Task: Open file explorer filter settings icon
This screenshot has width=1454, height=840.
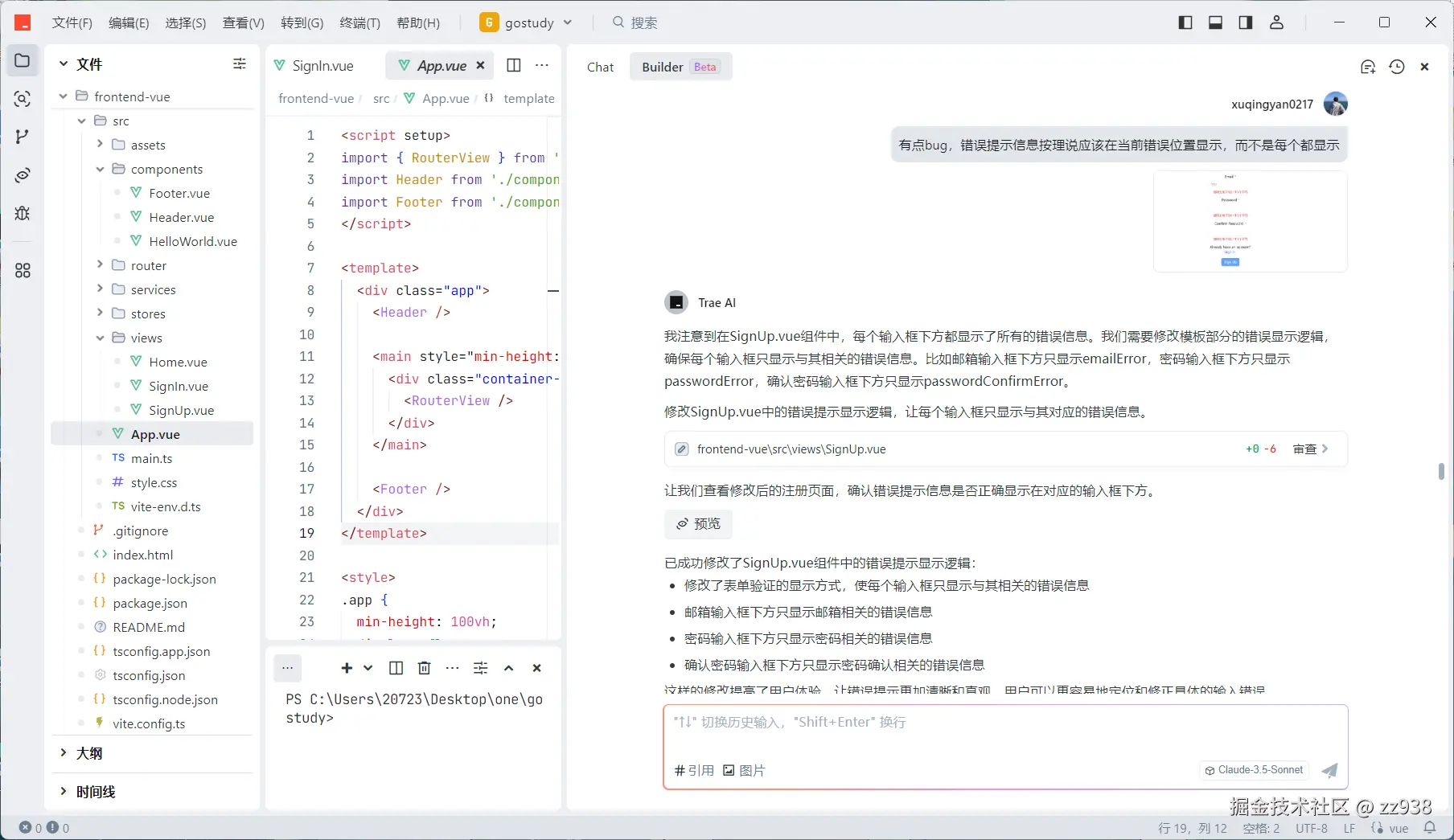Action: click(x=240, y=64)
